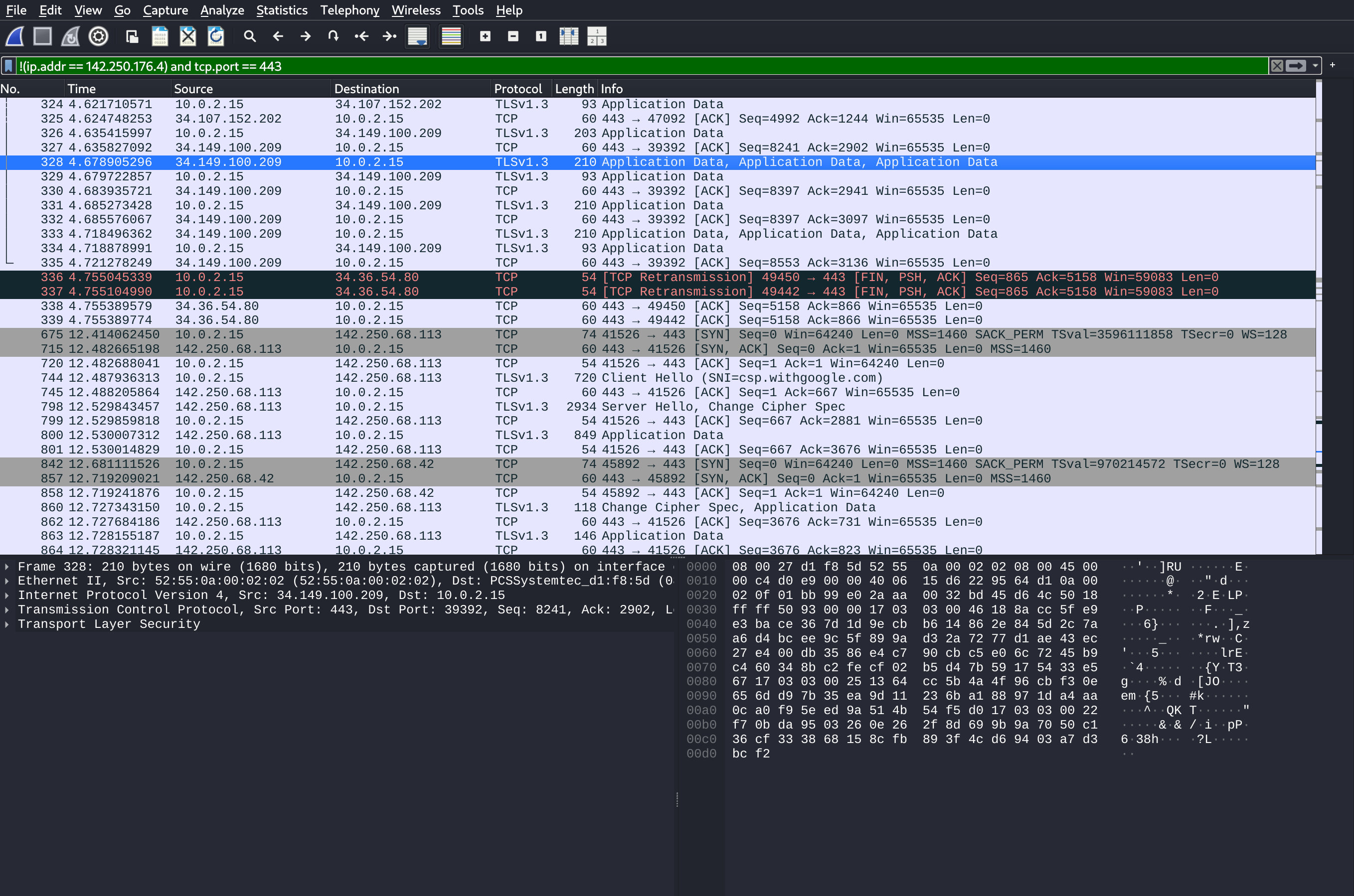Select packet 336 TCP Retransmission row
1354x896 pixels.
point(657,277)
